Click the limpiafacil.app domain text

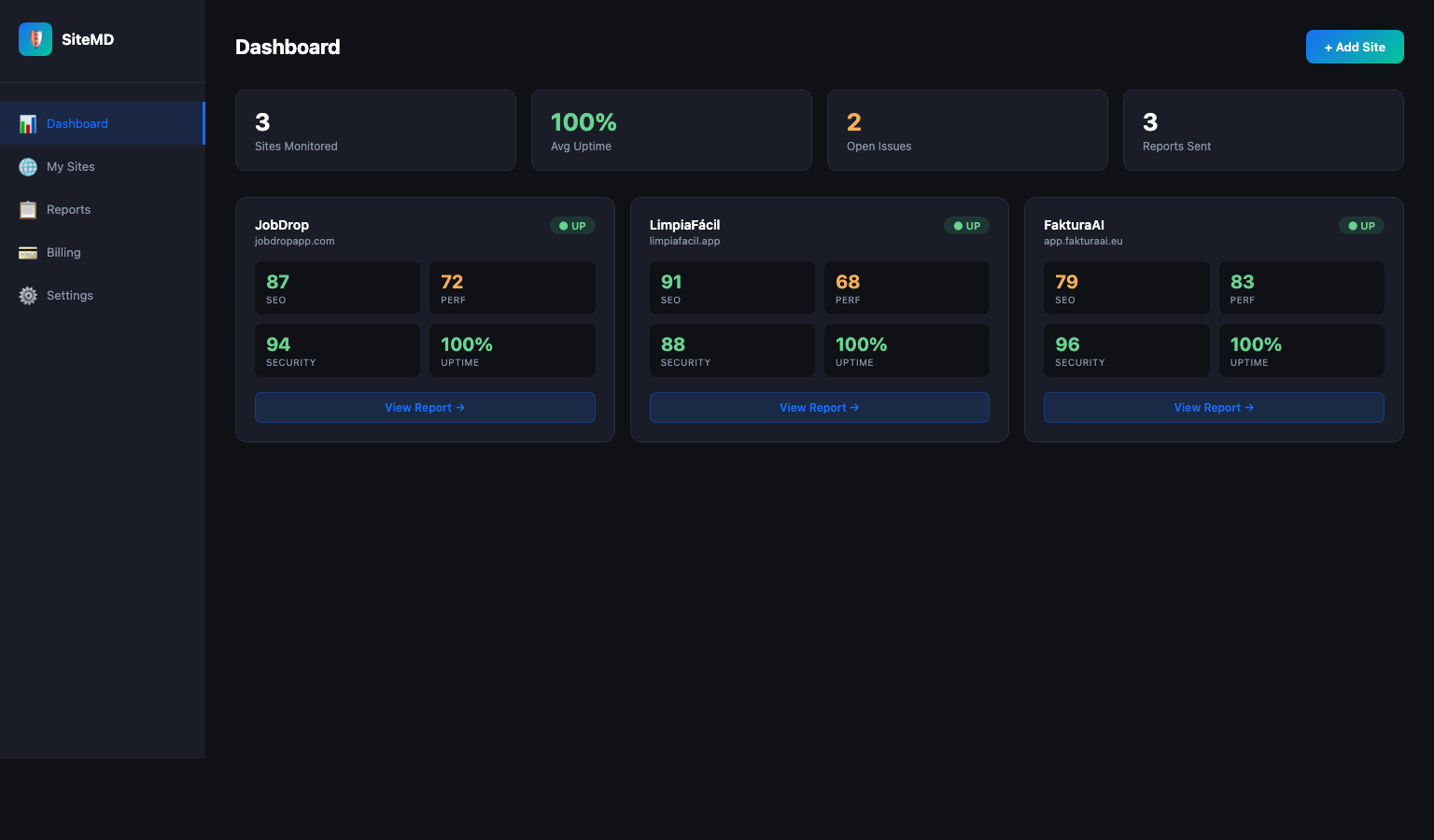click(685, 241)
